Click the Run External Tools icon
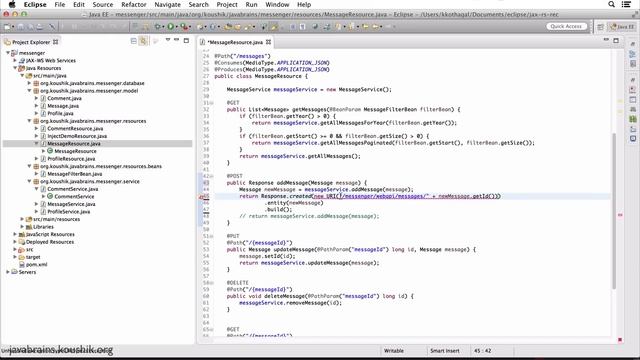This screenshot has height=360, width=640. [x=184, y=27]
